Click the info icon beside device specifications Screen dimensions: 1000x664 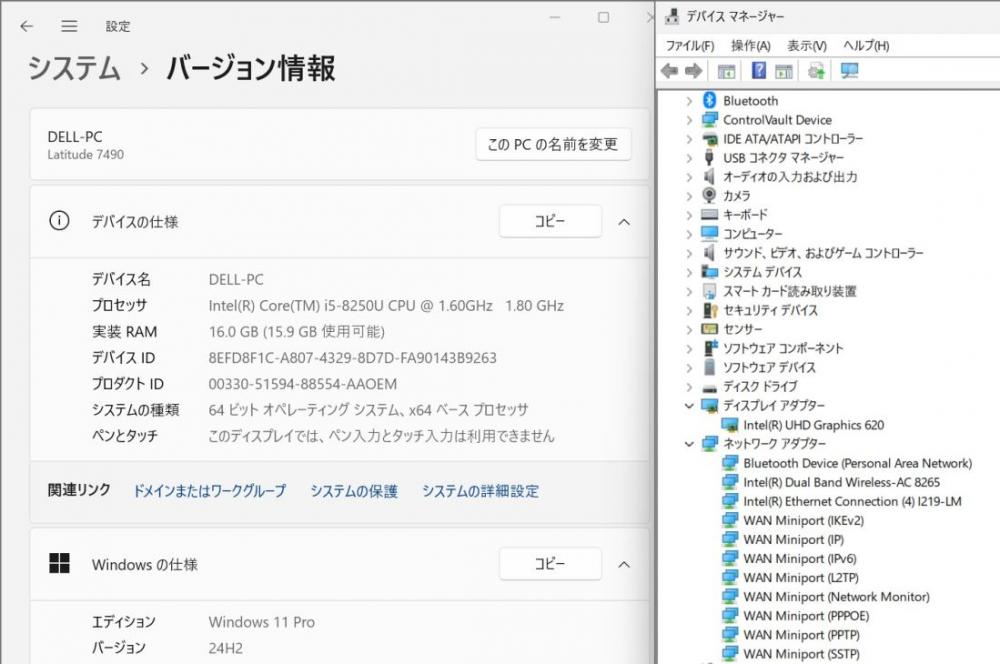click(x=59, y=221)
